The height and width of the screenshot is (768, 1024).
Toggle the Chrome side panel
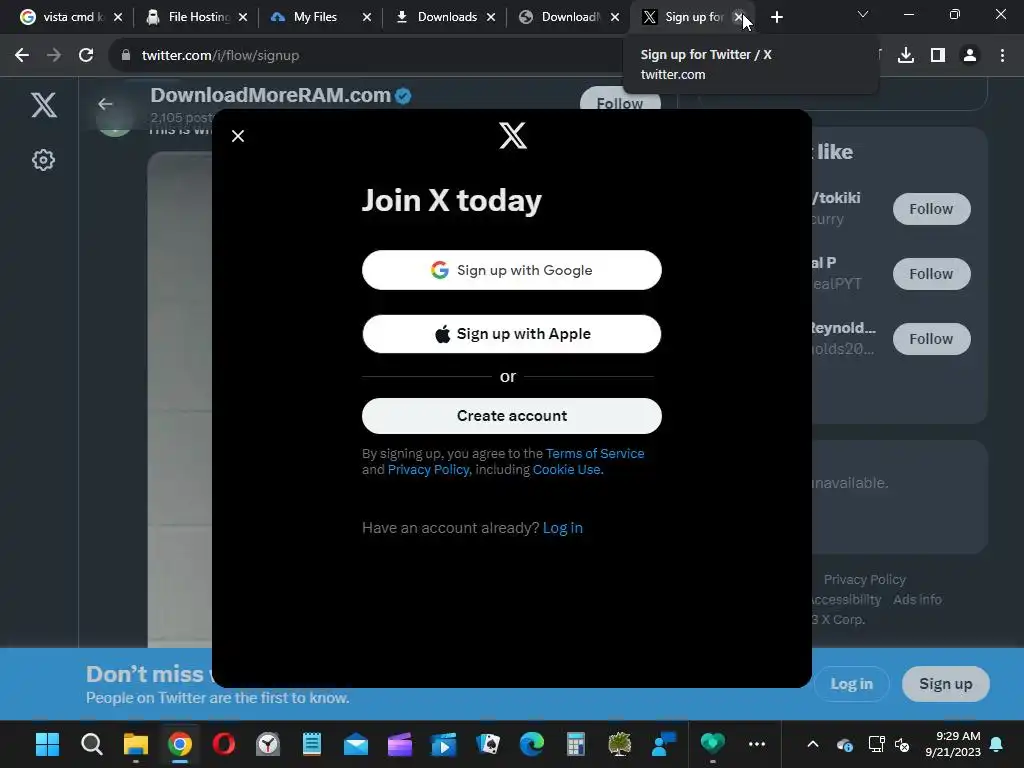(938, 56)
